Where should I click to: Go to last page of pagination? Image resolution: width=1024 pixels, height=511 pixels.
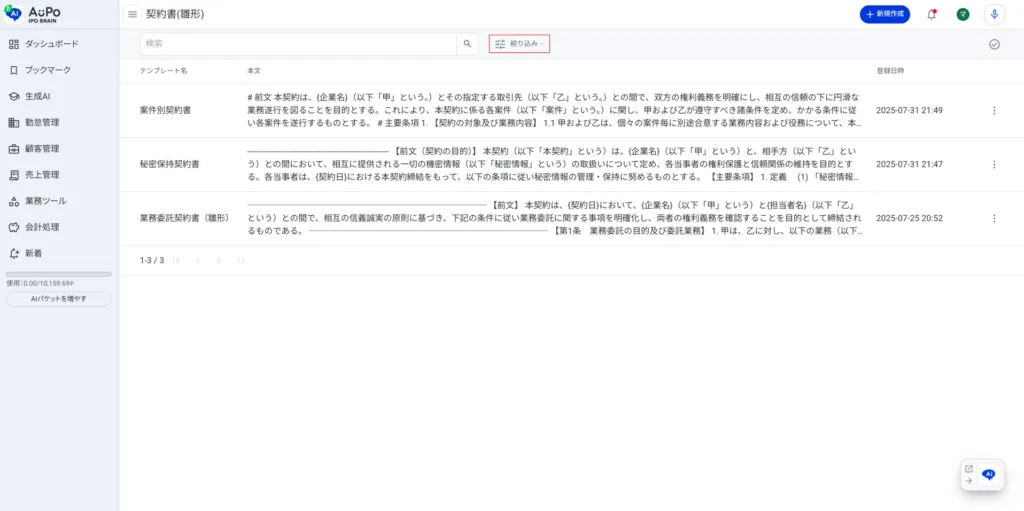pyautogui.click(x=240, y=260)
